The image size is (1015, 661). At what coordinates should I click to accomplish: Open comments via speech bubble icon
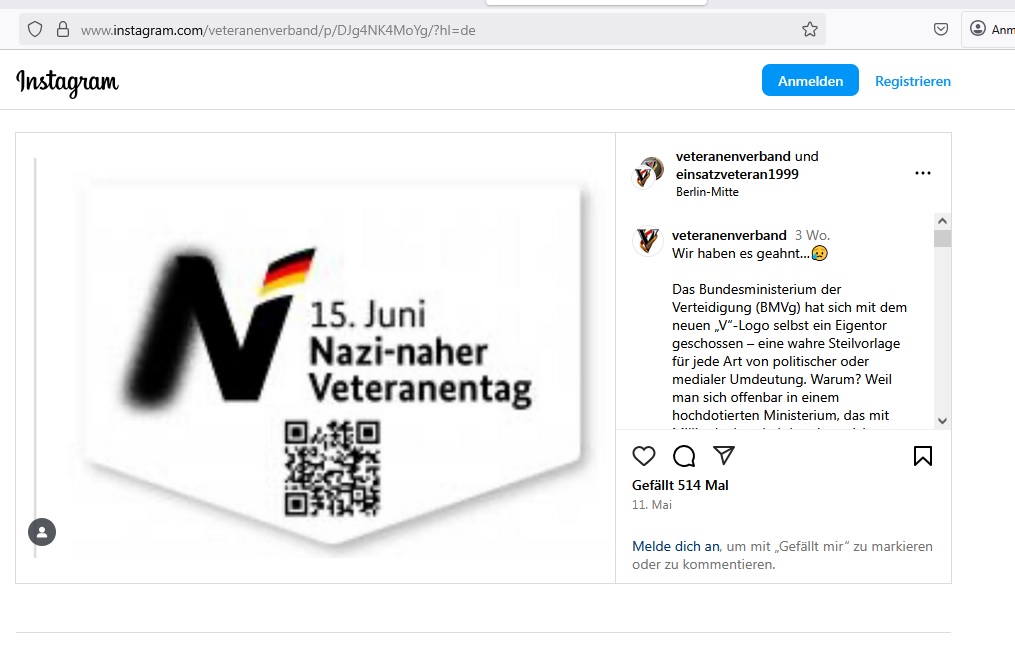click(x=684, y=456)
